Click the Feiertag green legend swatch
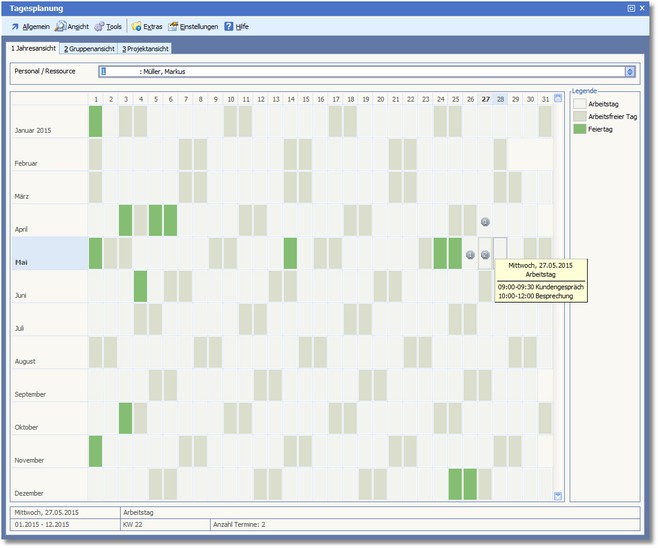This screenshot has height=548, width=658. [x=580, y=128]
